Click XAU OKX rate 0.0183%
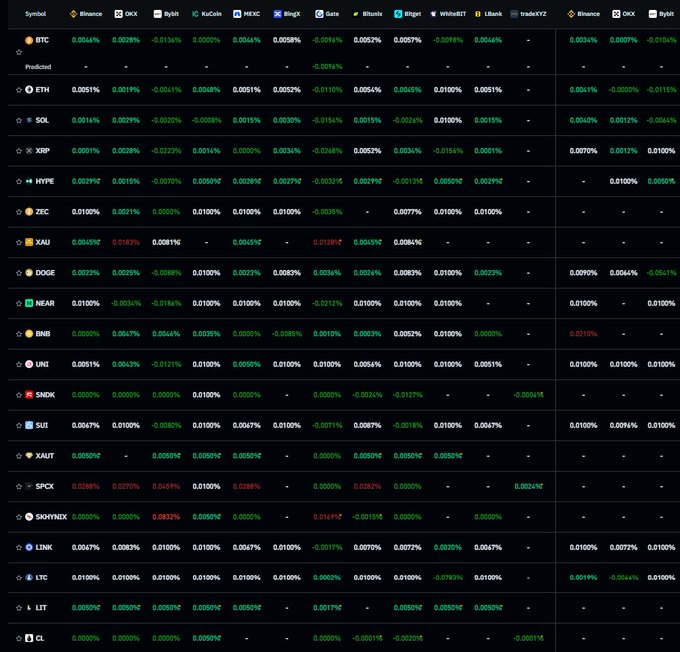 click(126, 242)
